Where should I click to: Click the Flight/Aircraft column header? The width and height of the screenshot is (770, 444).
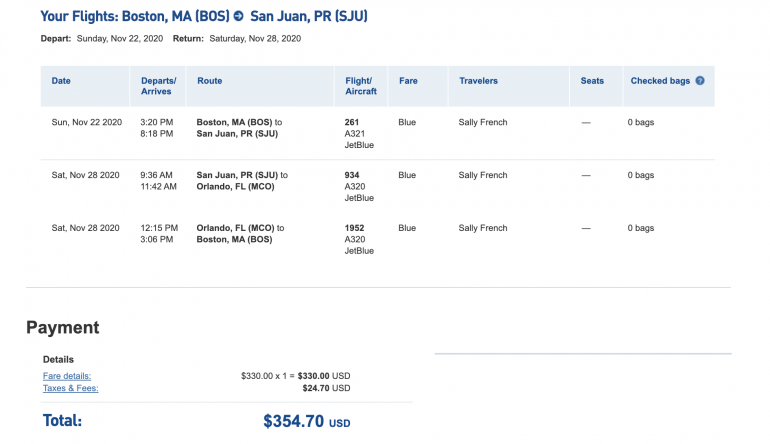(x=360, y=86)
